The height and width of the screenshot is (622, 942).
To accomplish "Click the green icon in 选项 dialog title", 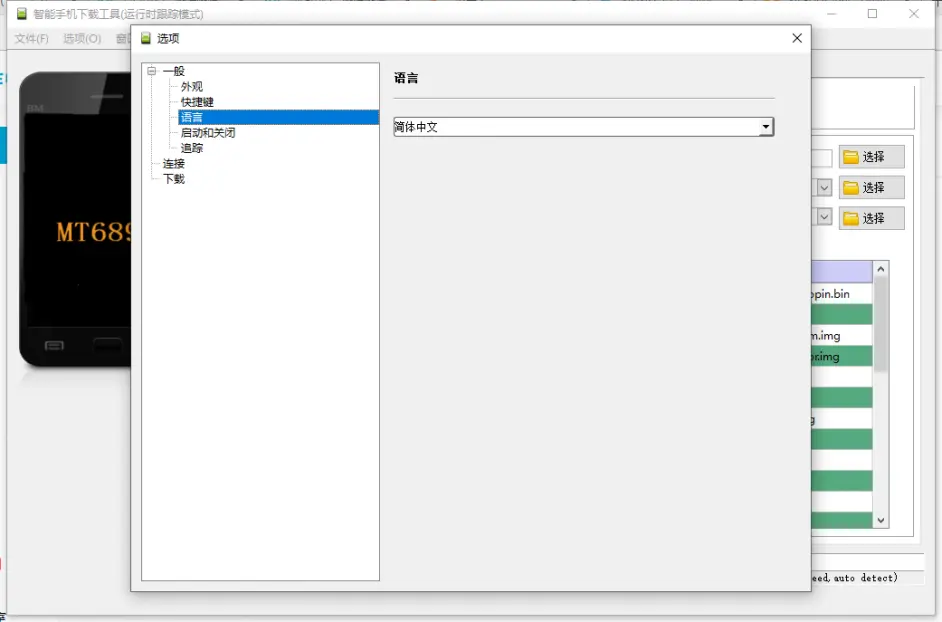I will coord(146,38).
